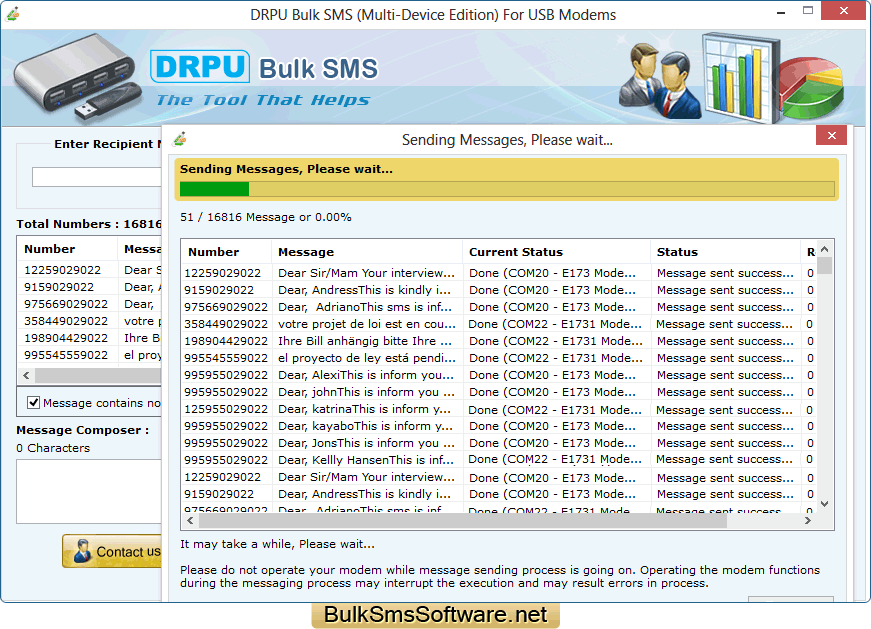Click inside the Message Composer text area
The width and height of the screenshot is (871, 629).
[x=89, y=491]
